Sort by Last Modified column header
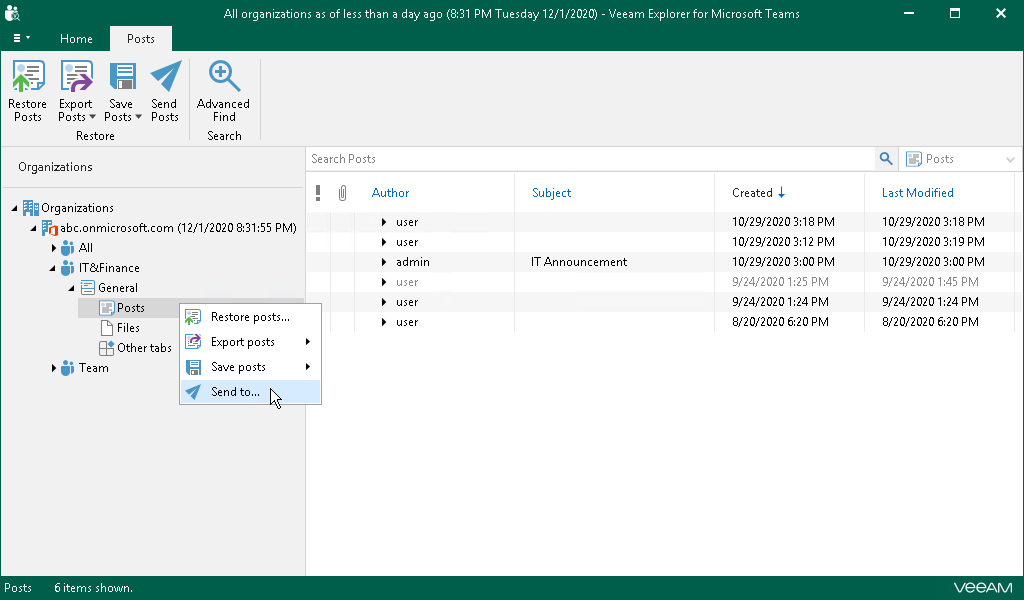1024x600 pixels. click(x=917, y=193)
